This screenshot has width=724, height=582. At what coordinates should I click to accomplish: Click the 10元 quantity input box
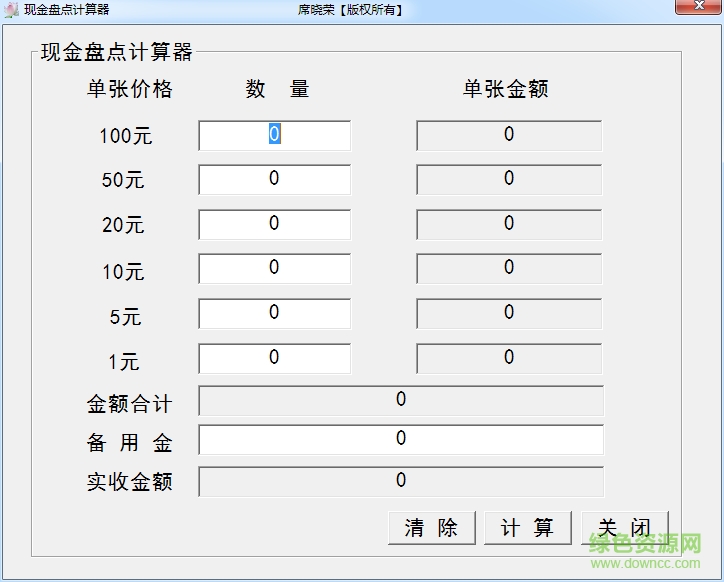click(x=275, y=268)
